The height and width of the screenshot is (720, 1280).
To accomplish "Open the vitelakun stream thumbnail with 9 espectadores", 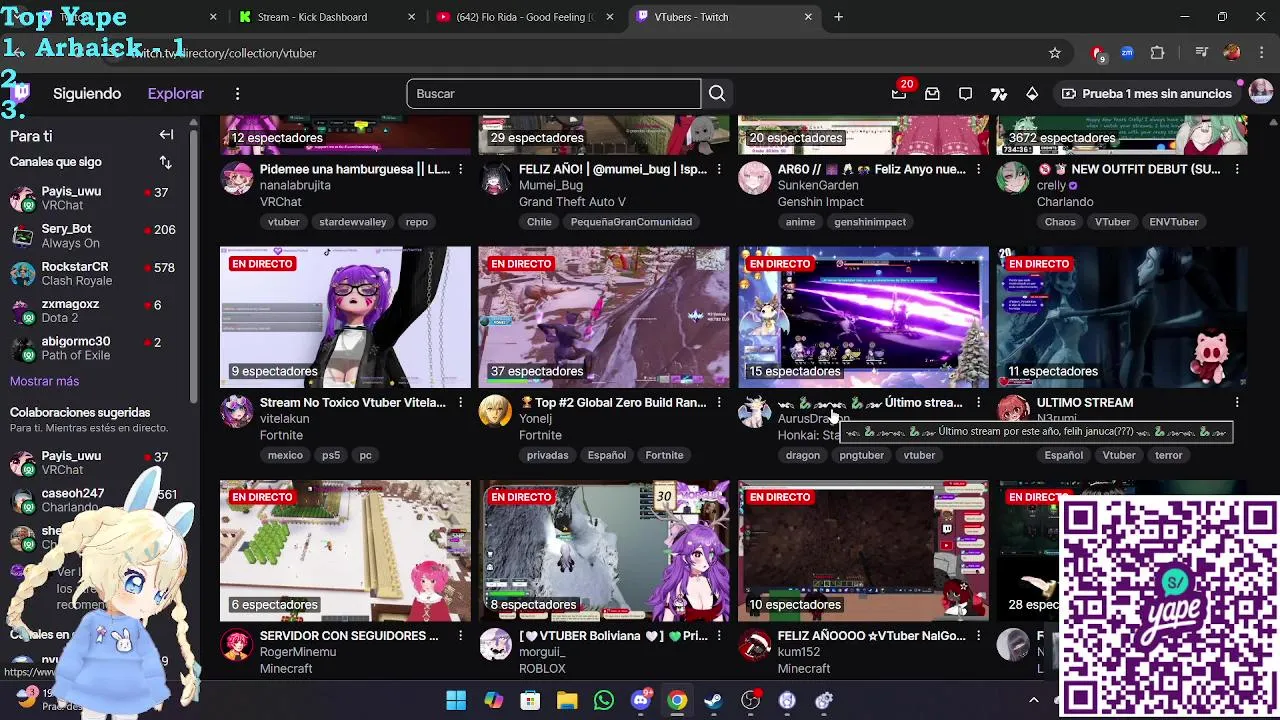I will pos(345,317).
